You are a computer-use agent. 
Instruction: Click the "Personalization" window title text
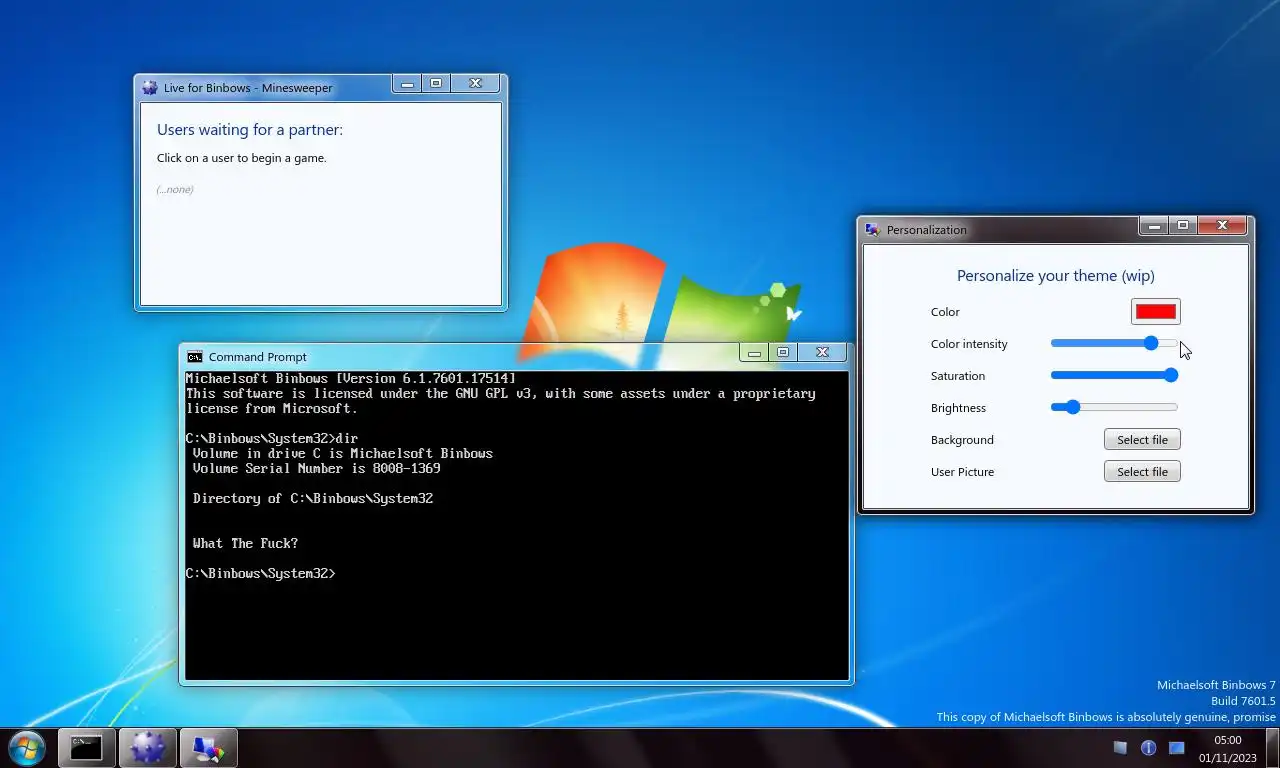click(x=927, y=230)
